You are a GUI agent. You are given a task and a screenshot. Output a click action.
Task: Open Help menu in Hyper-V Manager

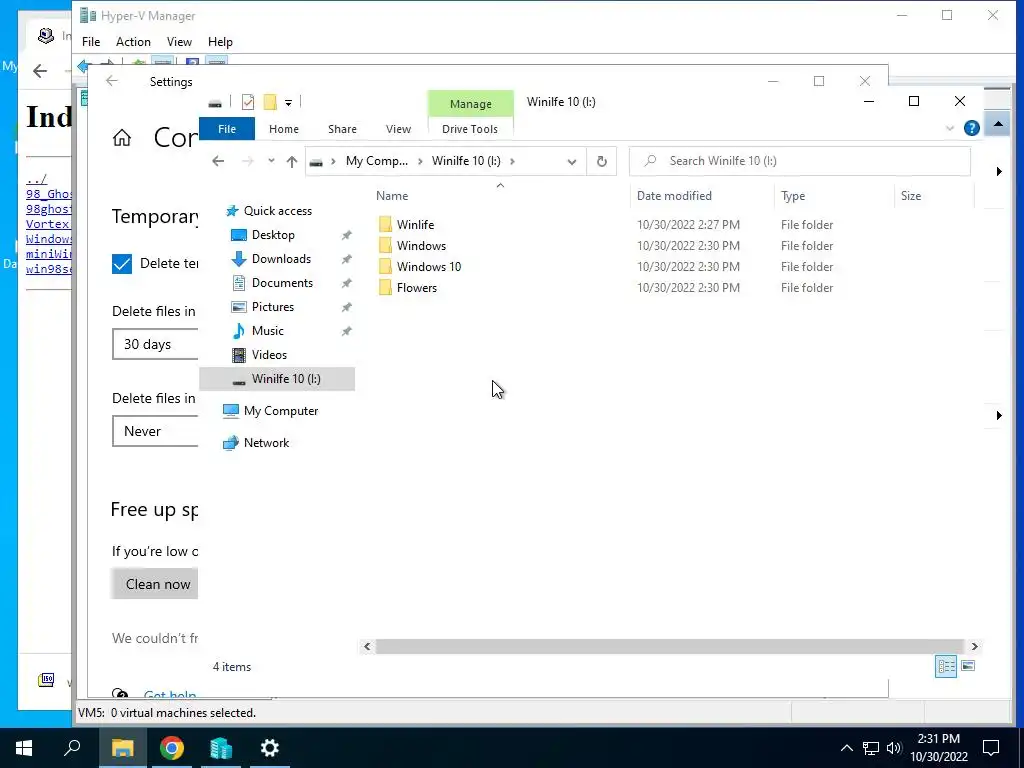tap(220, 42)
